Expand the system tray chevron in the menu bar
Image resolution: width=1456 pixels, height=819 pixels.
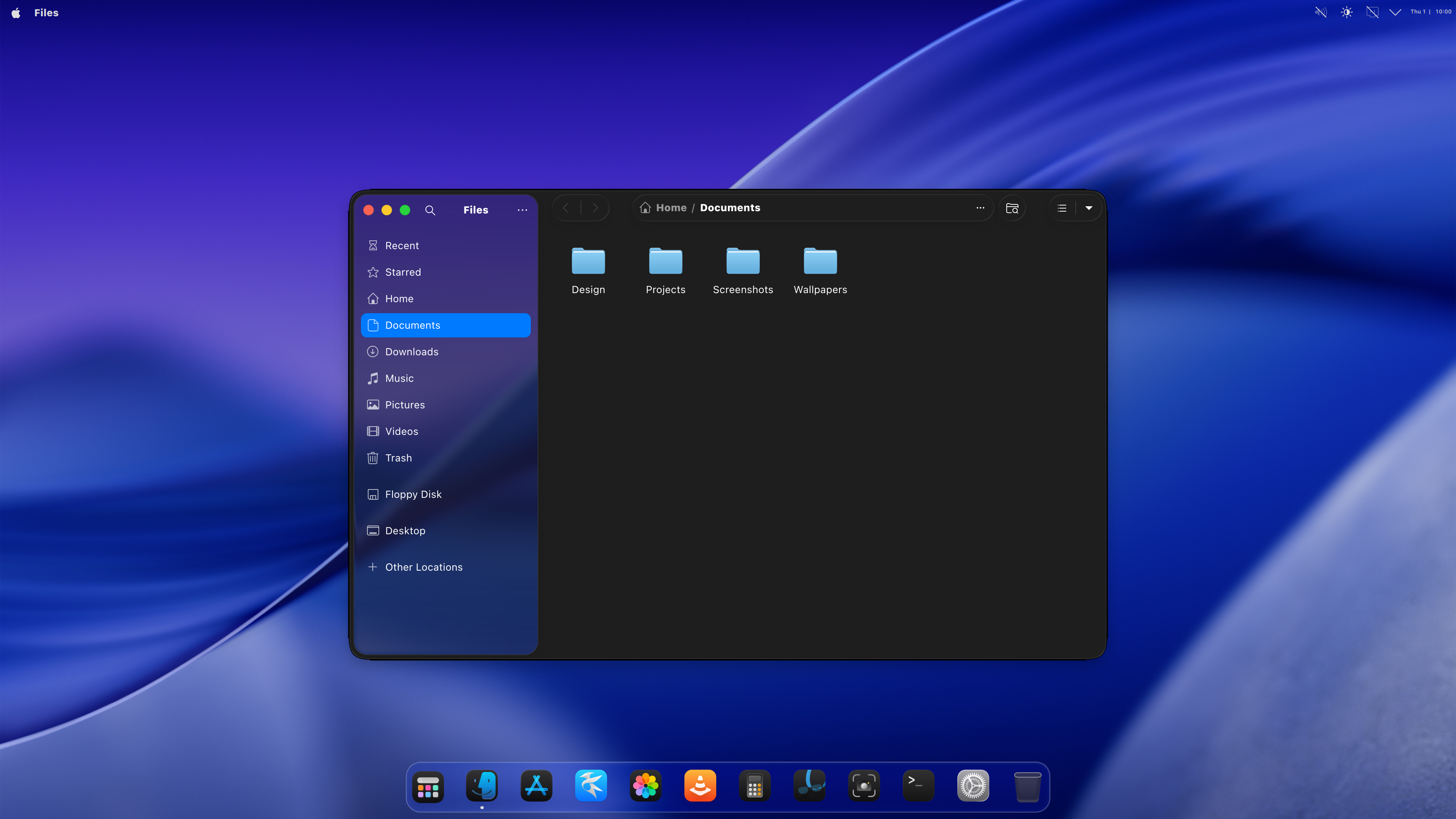(x=1395, y=12)
